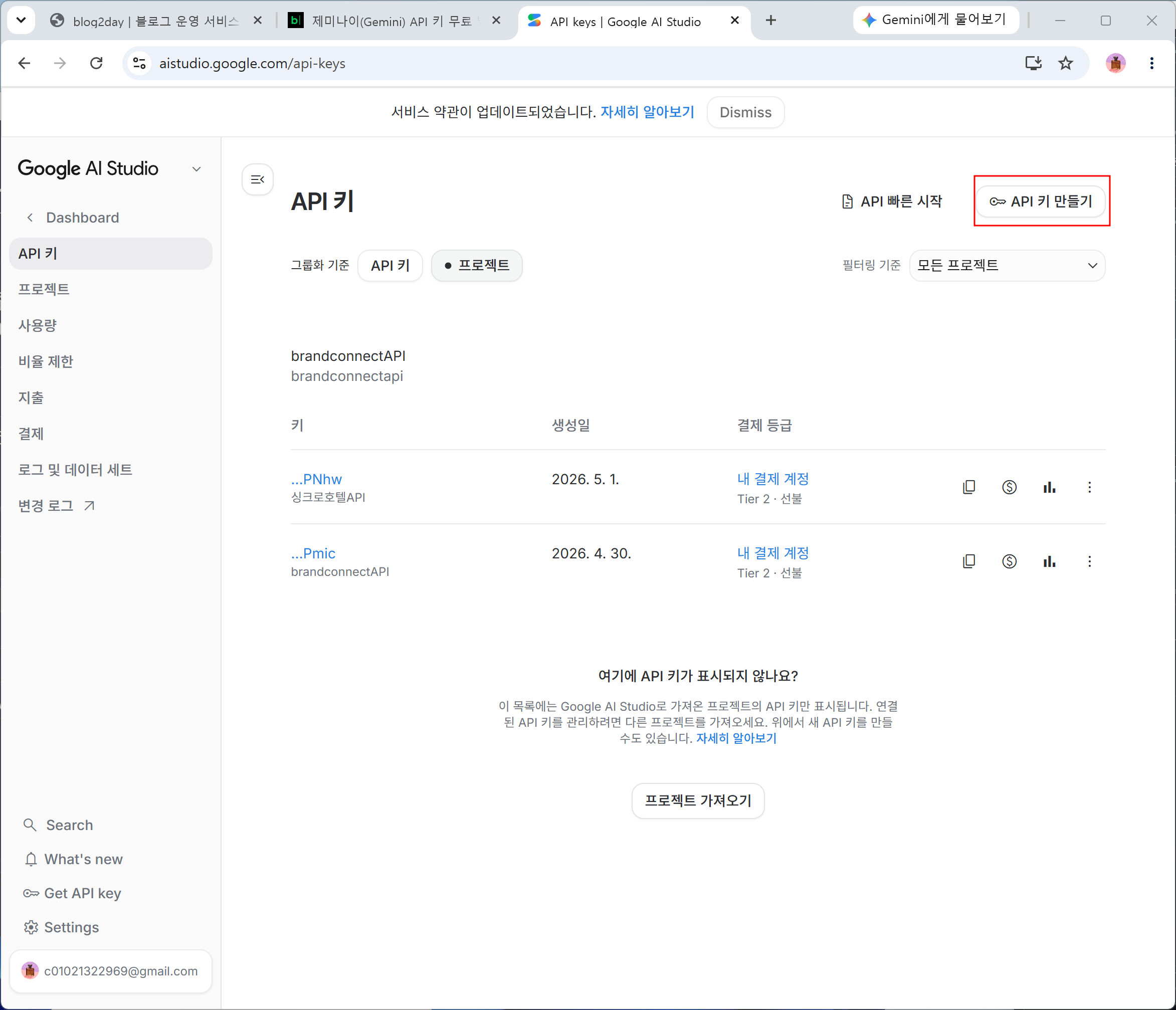Open 내 결제 계정 for ...PNhw

773,479
